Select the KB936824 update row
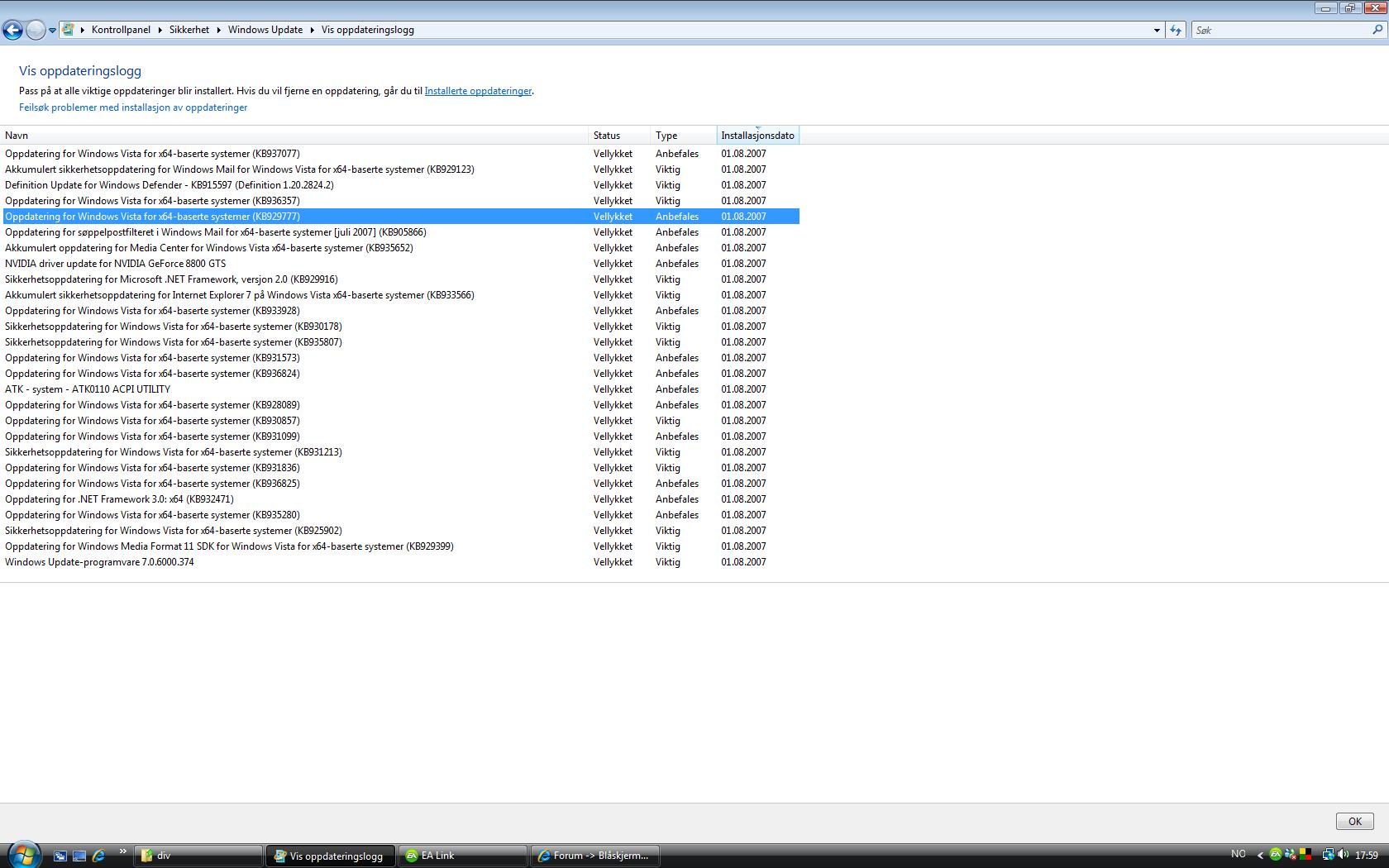 tap(401, 374)
